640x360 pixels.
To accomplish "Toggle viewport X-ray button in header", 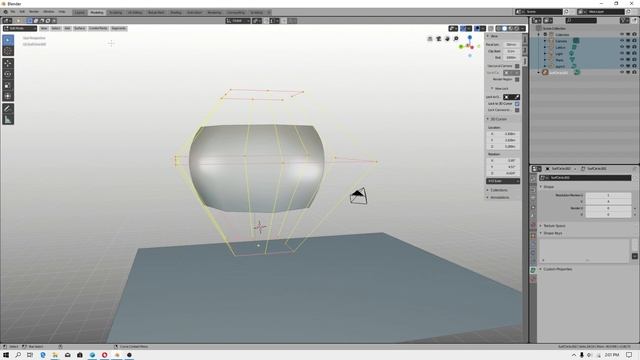I will click(x=491, y=29).
